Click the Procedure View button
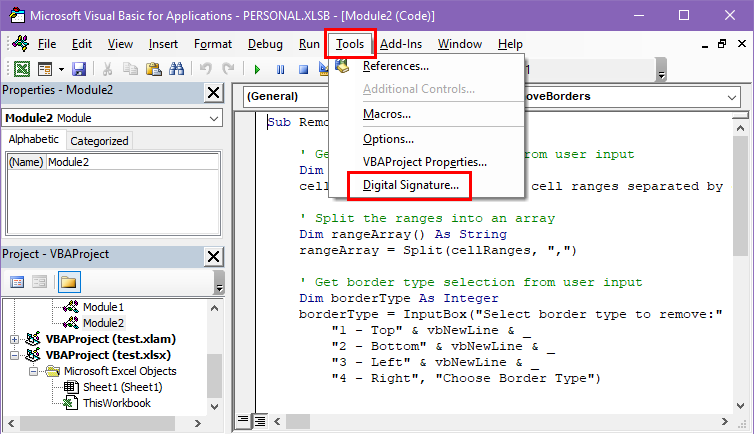The width and height of the screenshot is (754, 434). point(243,421)
